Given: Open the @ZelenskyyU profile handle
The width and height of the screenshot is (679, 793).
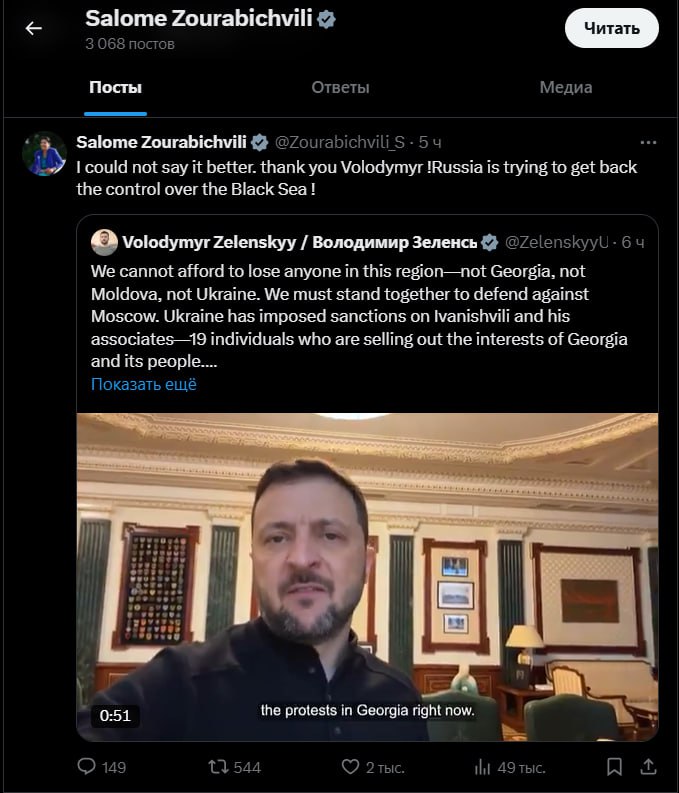Looking at the screenshot, I should [557, 242].
